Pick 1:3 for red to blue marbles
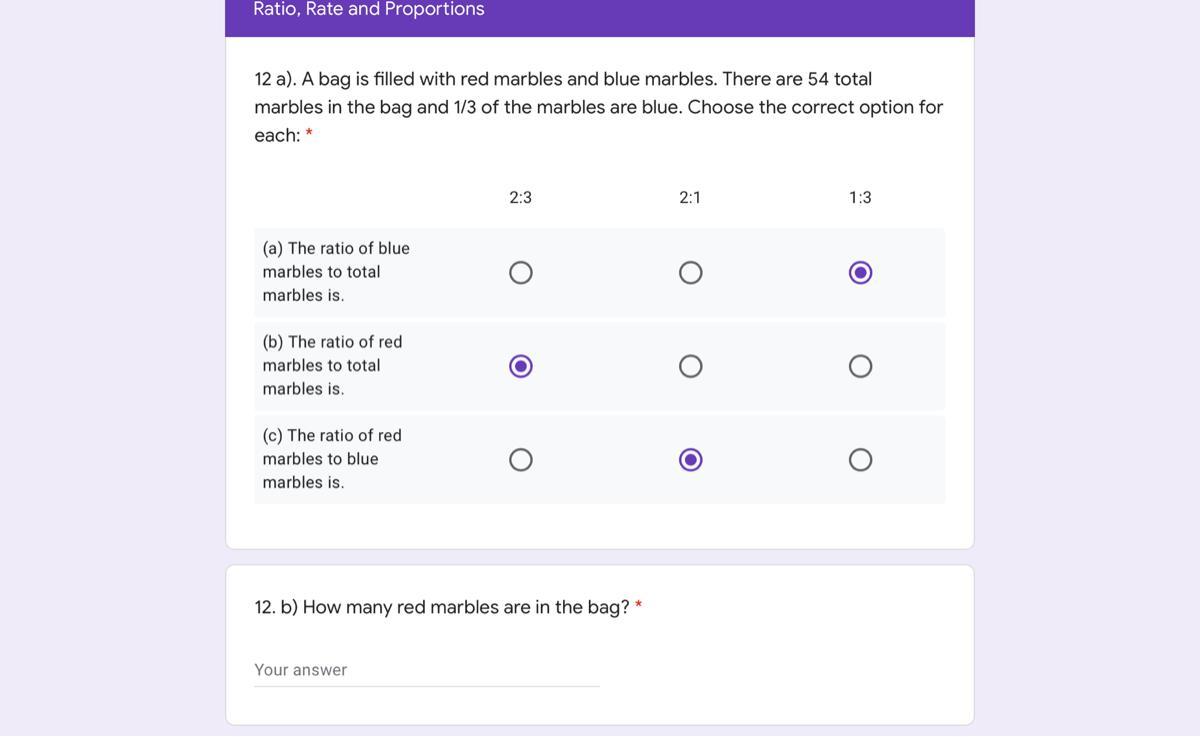 click(x=860, y=460)
